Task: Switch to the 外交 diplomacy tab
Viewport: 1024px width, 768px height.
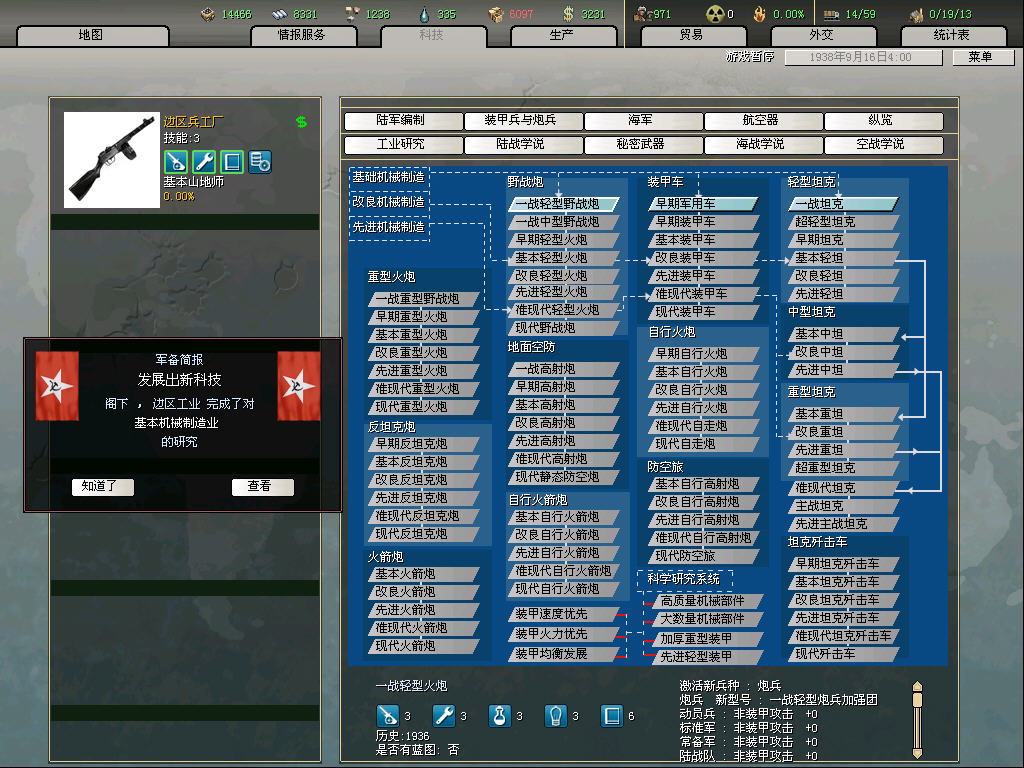Action: 823,35
